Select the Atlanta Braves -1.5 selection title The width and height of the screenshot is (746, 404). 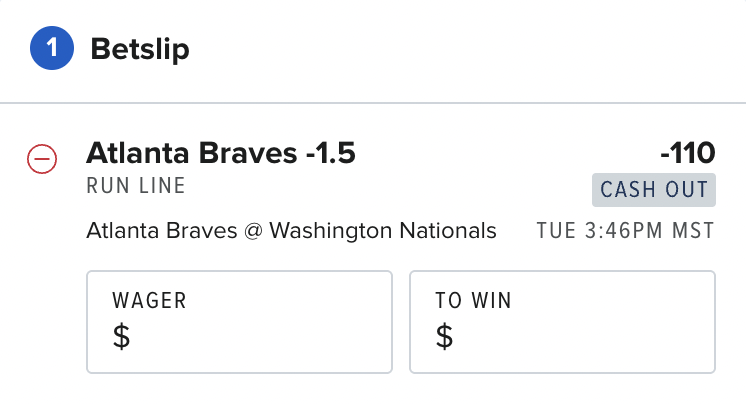point(221,153)
